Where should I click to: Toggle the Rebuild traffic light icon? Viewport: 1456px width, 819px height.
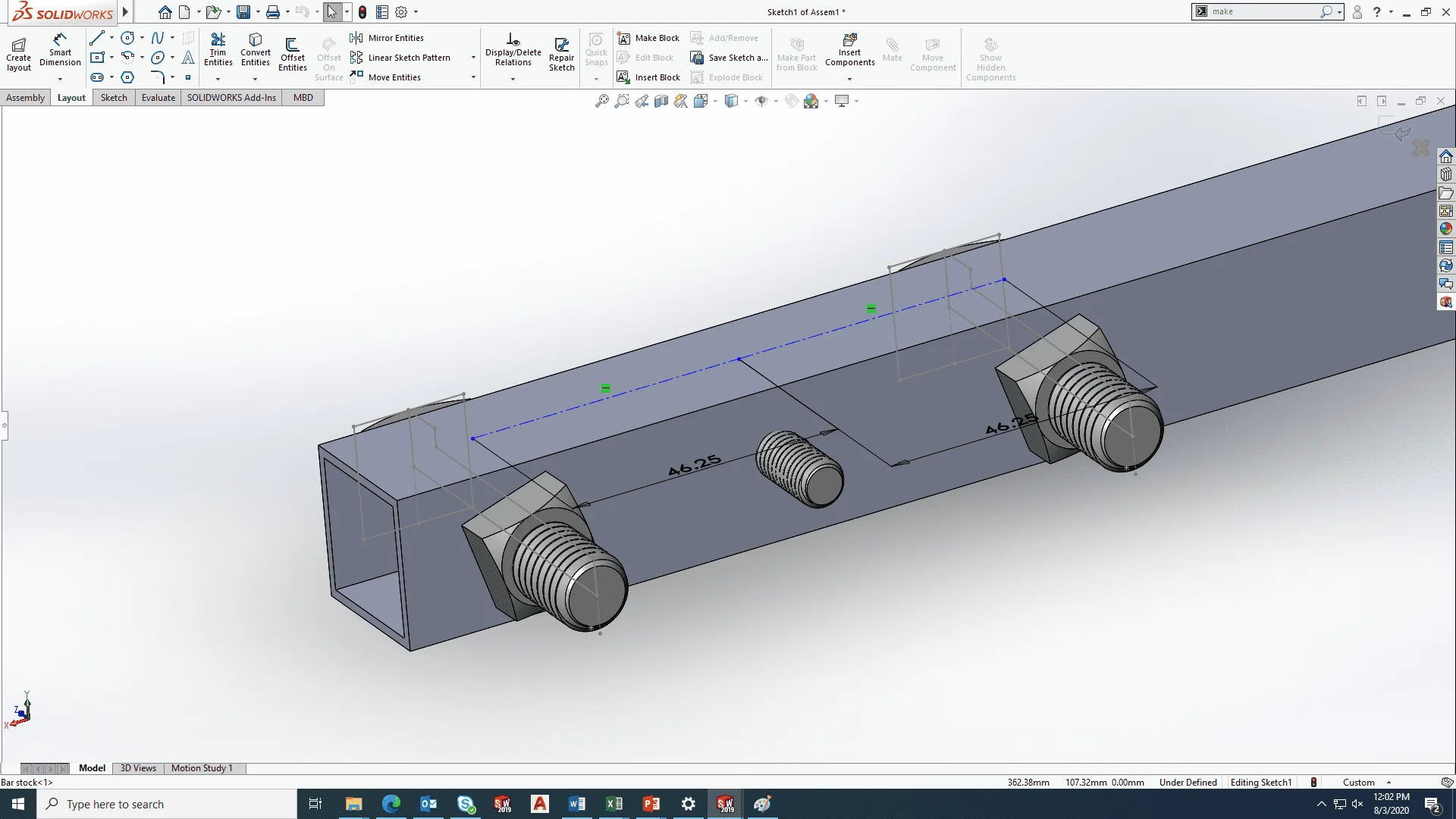(x=362, y=12)
